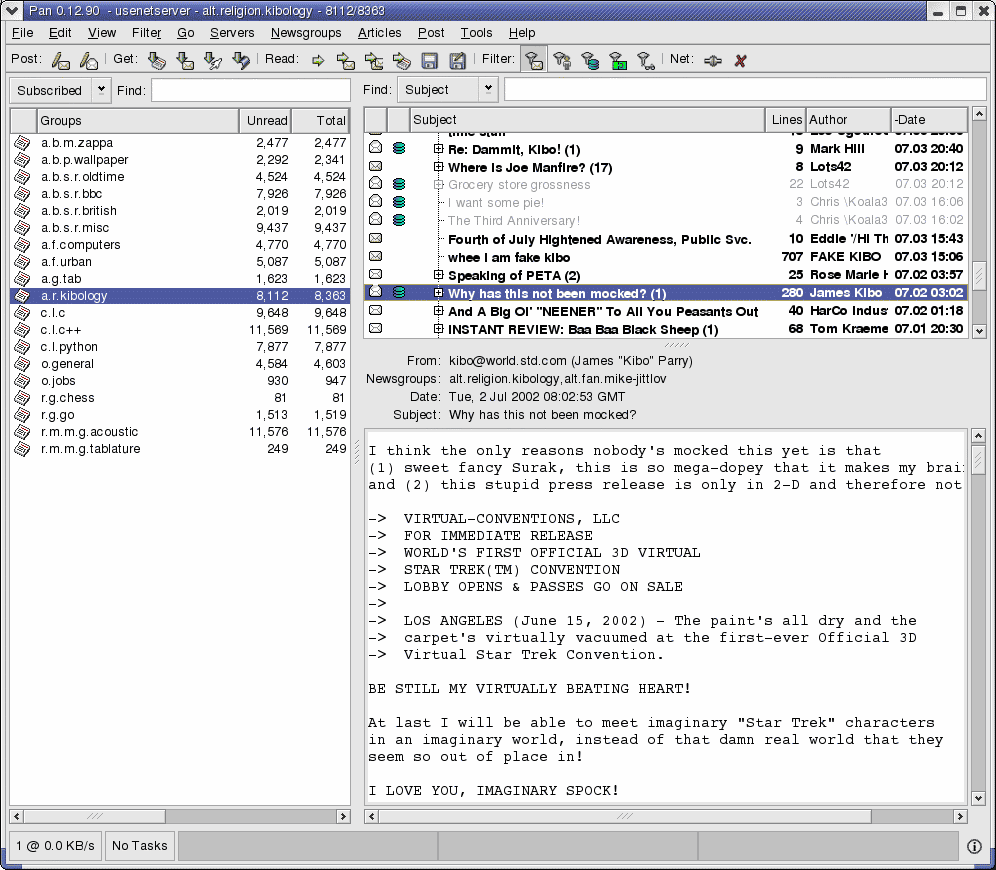
Task: Select the c.l.c++ newsgroup row
Action: (x=180, y=330)
